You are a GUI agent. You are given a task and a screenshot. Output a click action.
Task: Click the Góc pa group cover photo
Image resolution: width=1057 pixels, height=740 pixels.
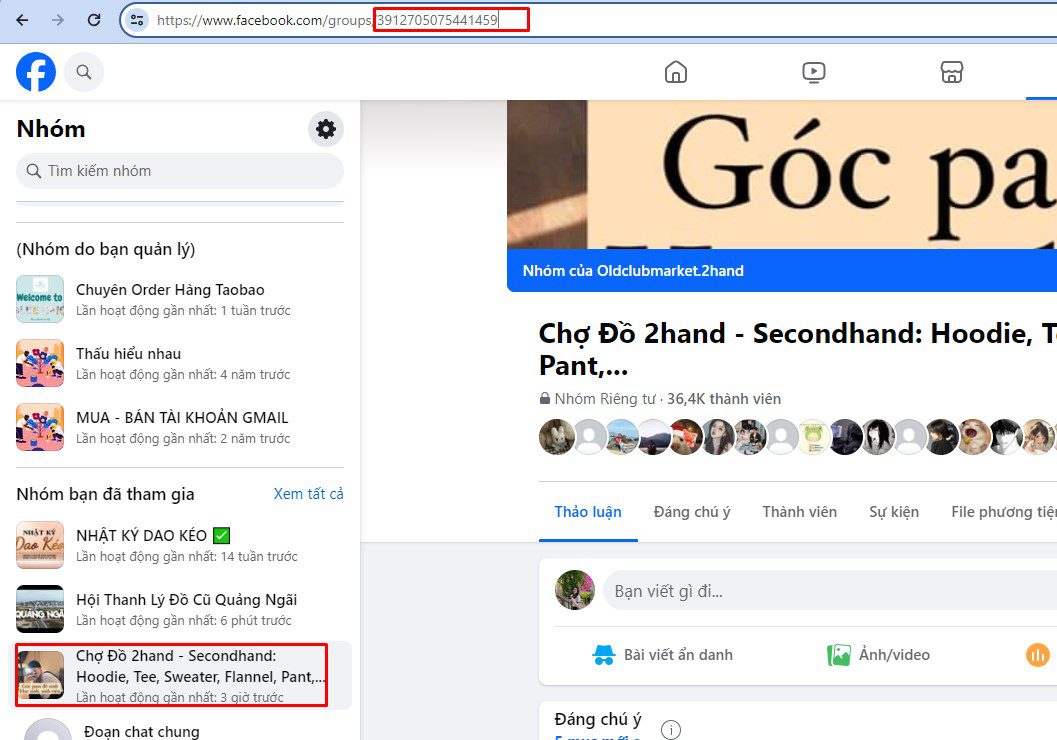pyautogui.click(x=782, y=175)
